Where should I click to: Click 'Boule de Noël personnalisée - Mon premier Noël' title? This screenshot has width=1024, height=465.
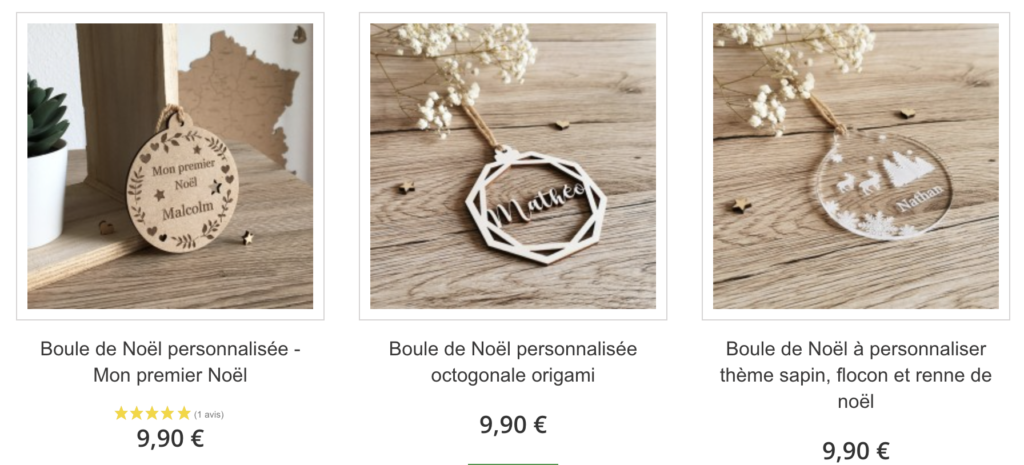coord(170,362)
